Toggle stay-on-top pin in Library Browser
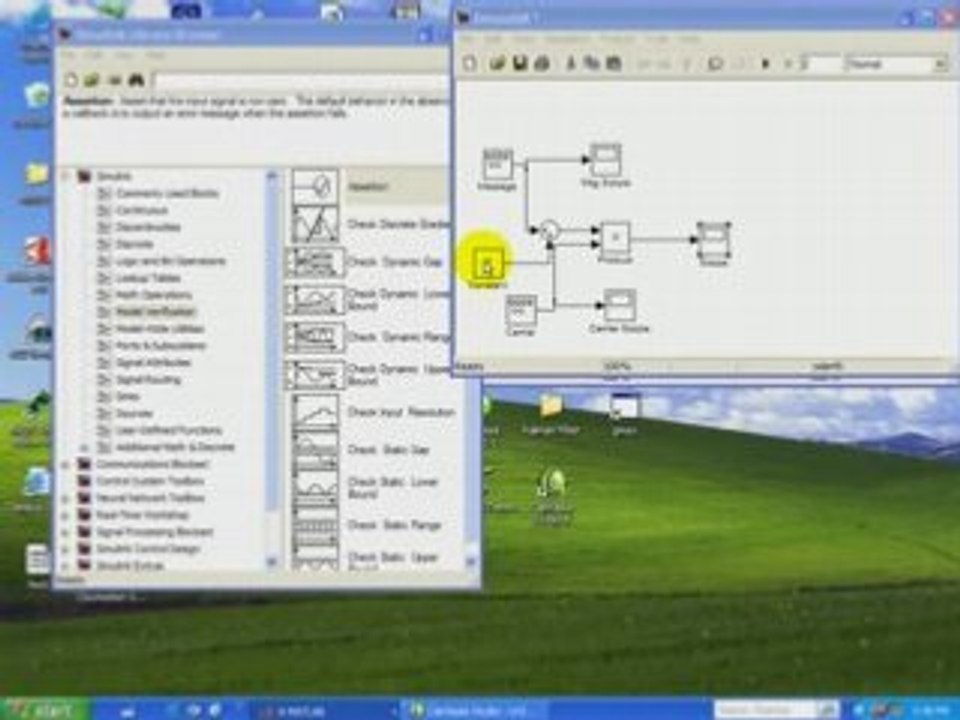960x720 pixels. [114, 80]
